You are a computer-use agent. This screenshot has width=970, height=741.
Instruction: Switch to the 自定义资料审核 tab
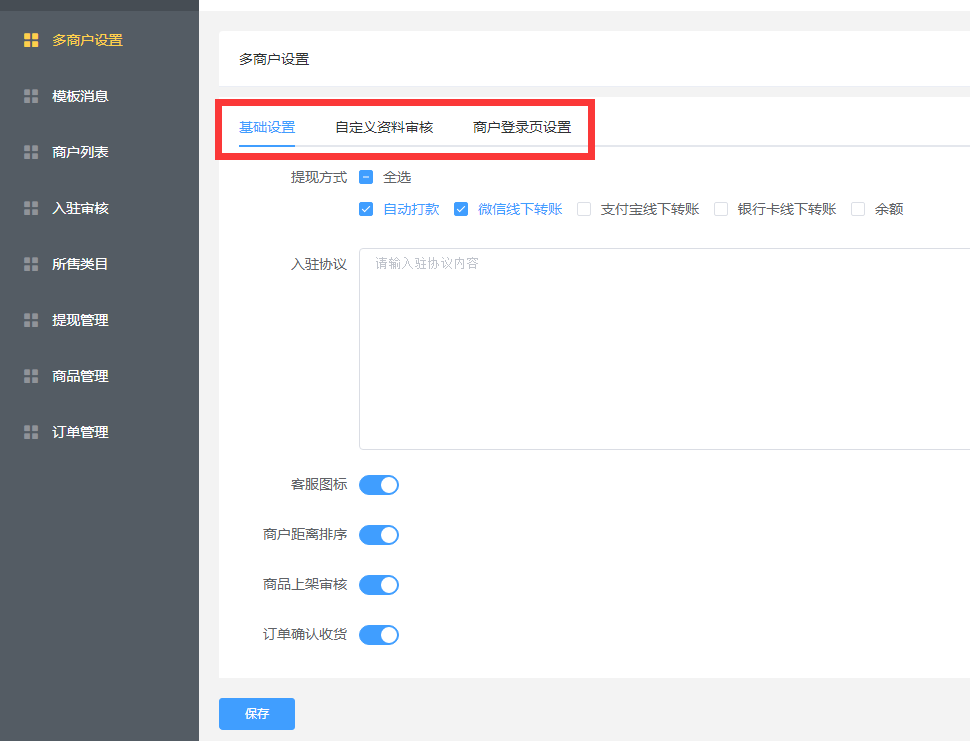click(x=384, y=127)
